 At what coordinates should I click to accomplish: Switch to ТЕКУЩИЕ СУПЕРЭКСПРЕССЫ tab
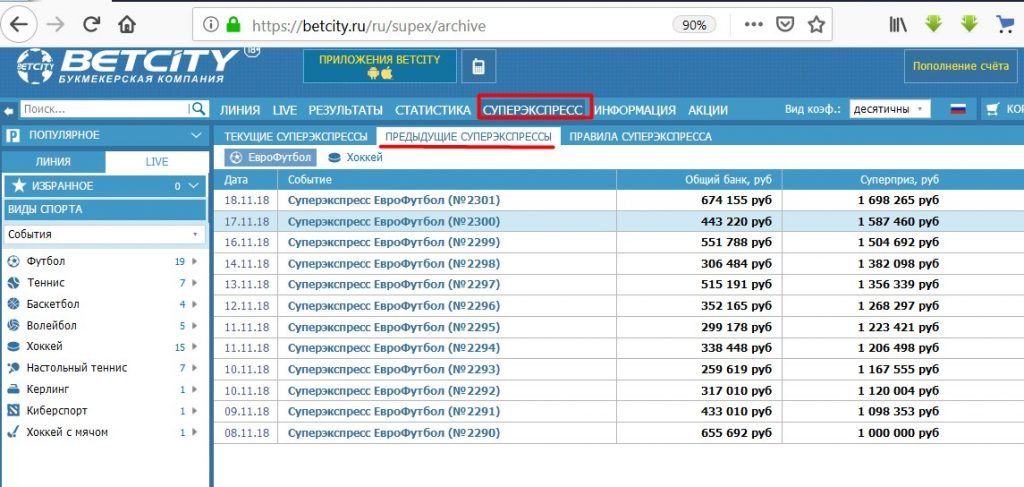(x=296, y=136)
